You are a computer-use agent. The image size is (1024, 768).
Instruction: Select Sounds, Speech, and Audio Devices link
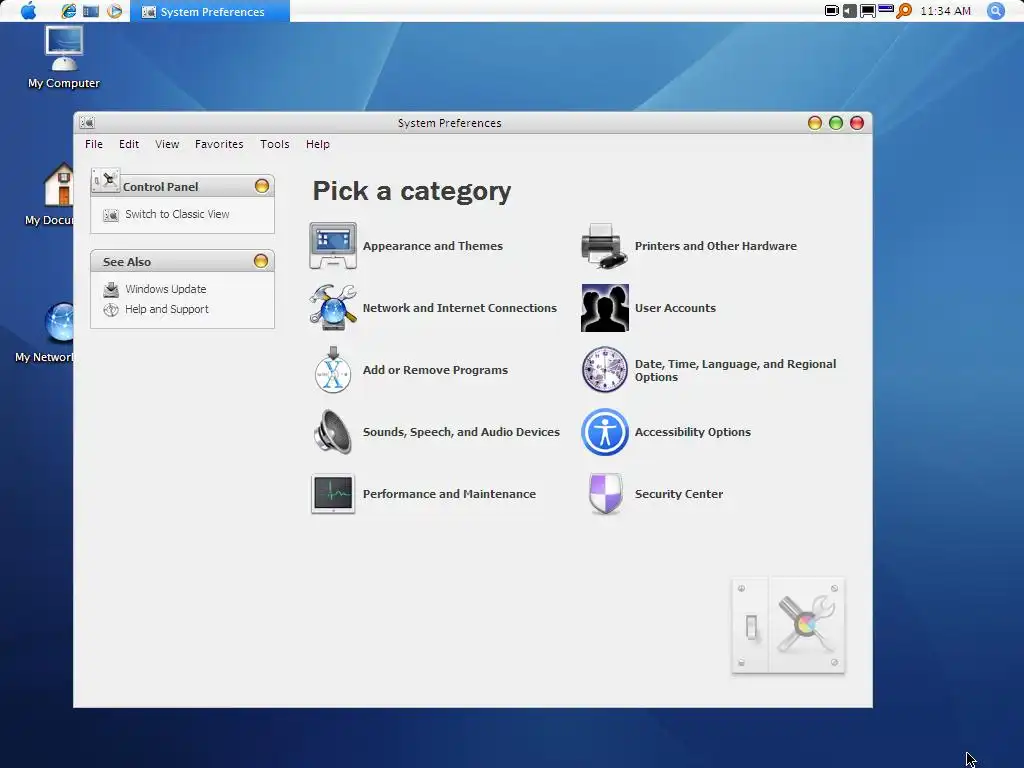[x=461, y=432]
